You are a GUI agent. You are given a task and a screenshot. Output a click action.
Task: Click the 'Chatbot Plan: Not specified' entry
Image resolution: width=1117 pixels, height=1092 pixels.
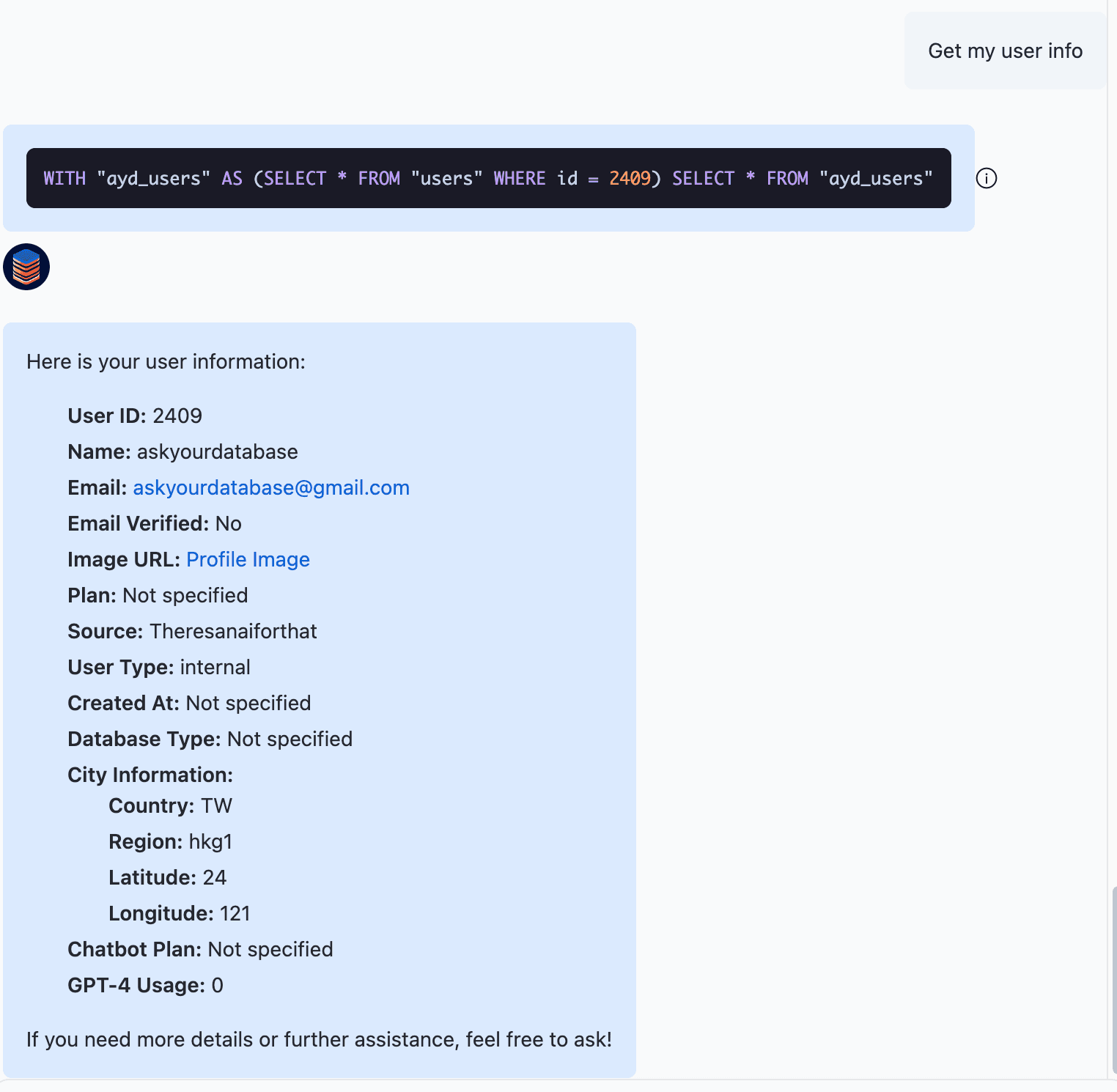200,949
